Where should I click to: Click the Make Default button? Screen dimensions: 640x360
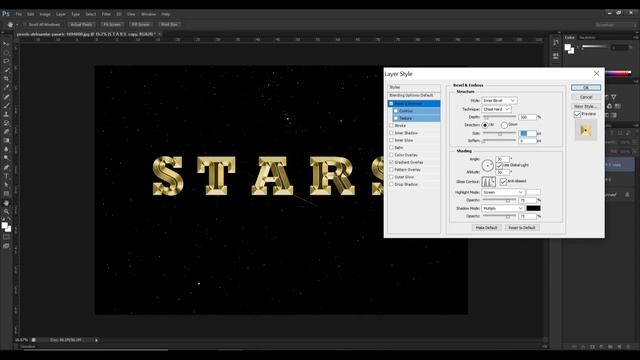[487, 228]
